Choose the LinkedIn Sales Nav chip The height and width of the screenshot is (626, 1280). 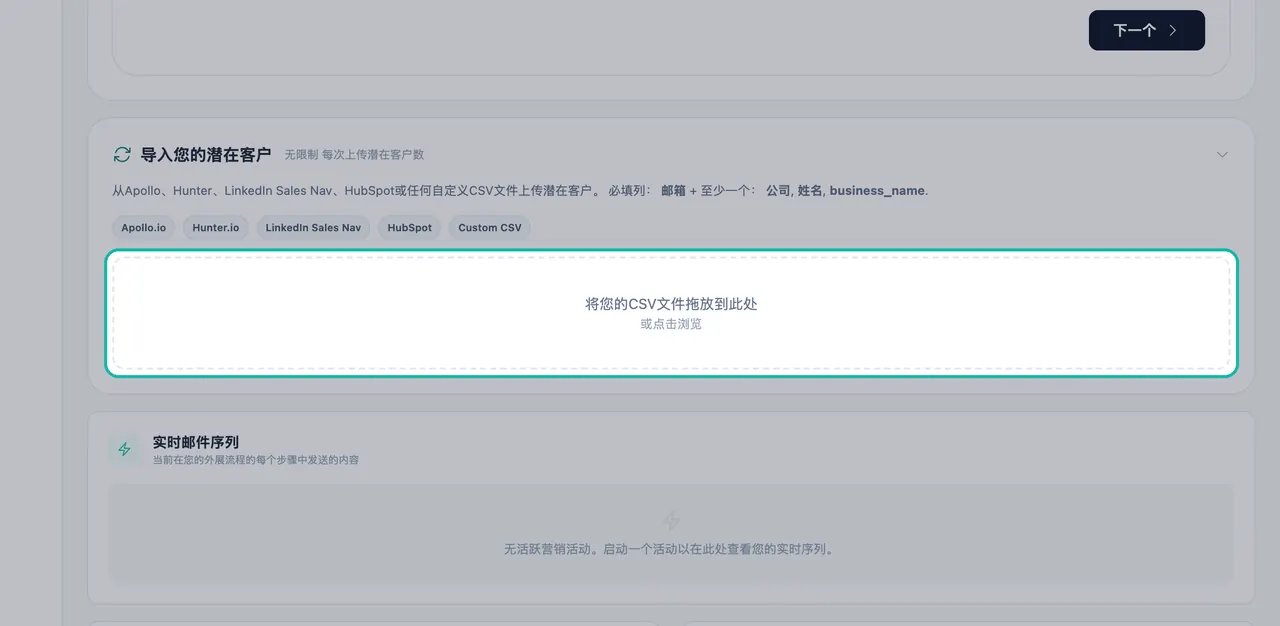coord(313,227)
